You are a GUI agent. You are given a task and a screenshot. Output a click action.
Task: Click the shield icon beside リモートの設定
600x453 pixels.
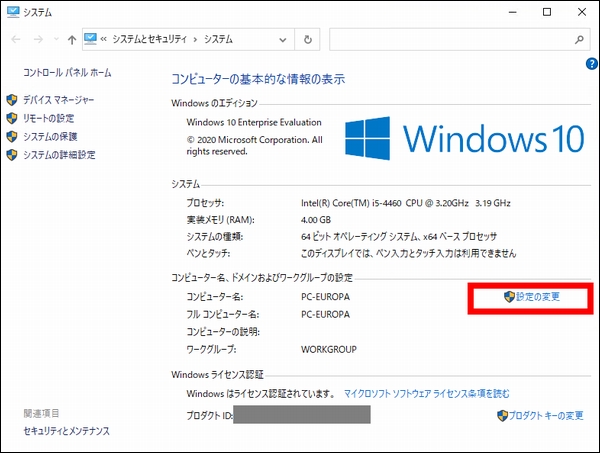[12, 118]
